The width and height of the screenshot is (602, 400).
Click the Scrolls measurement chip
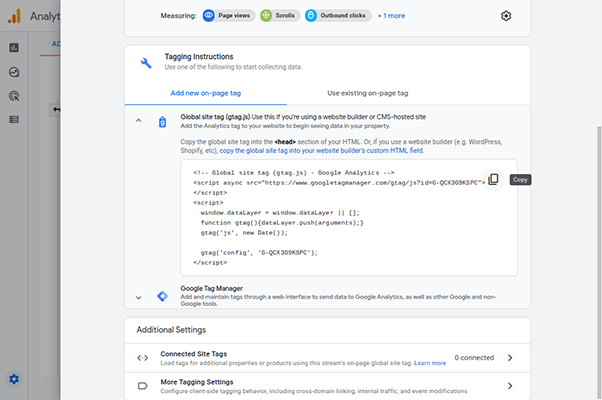click(280, 16)
